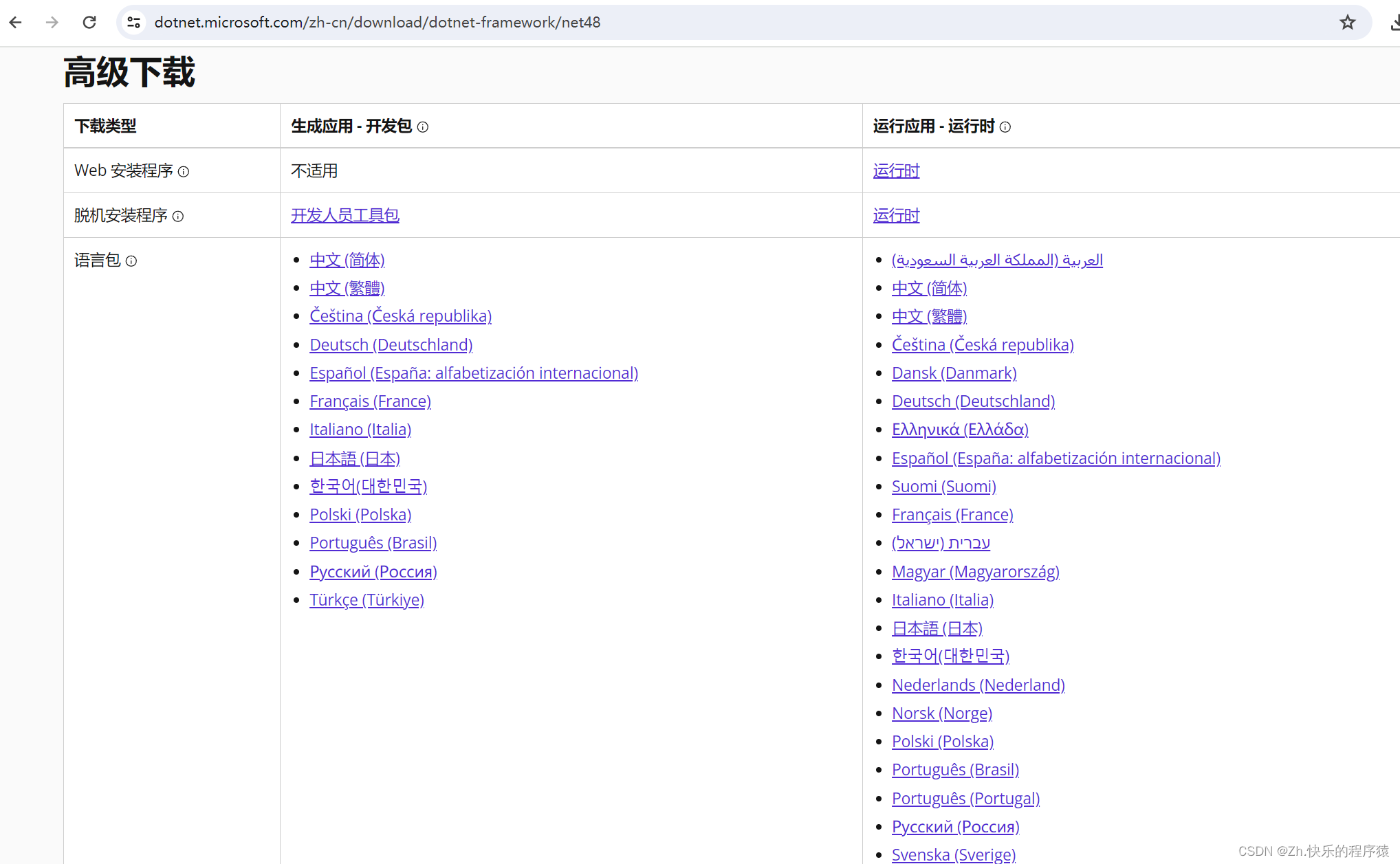Click info icon beside 语言包
This screenshot has width=1400, height=864.
point(131,261)
